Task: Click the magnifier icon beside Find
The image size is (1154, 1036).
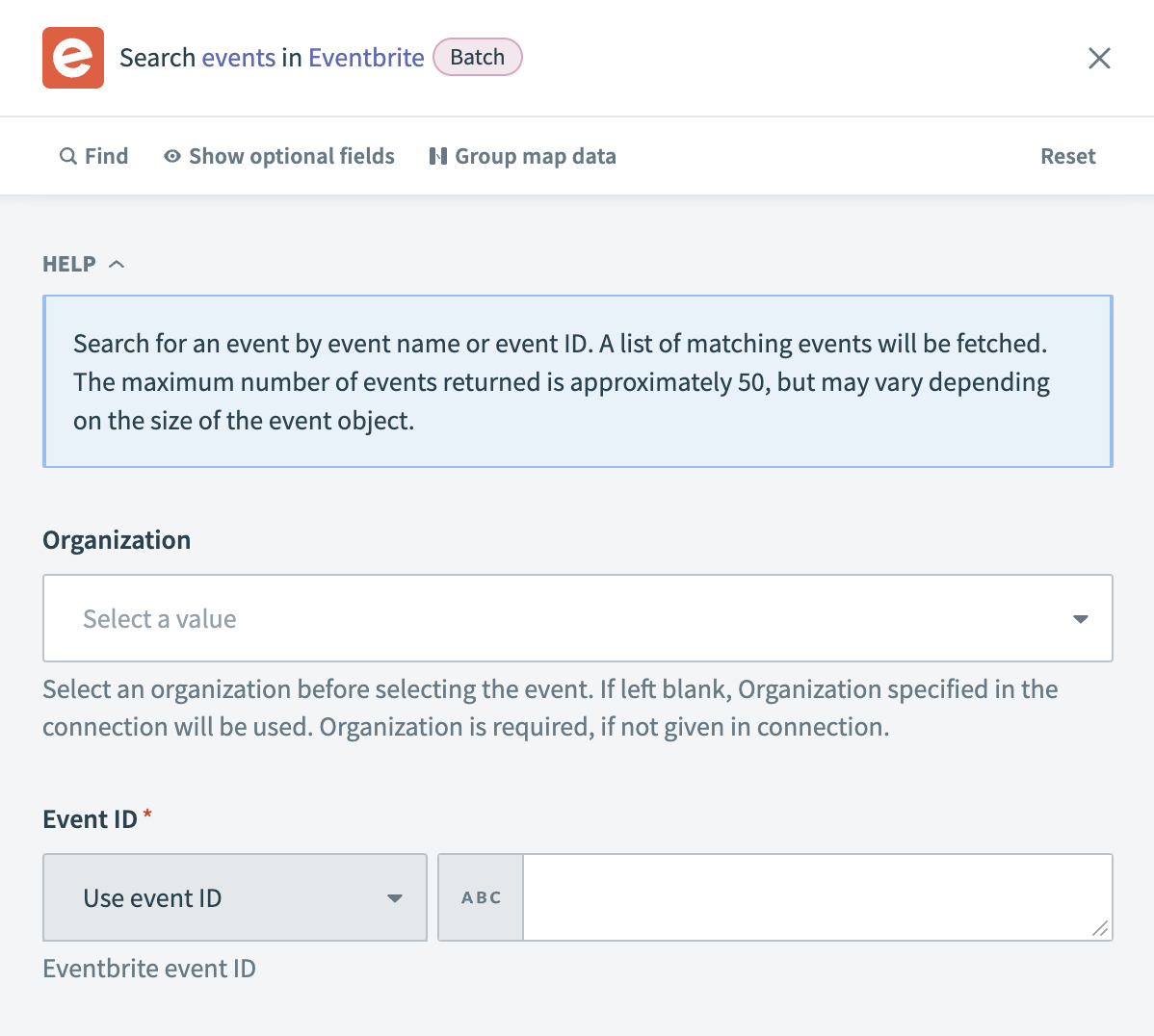Action: 67,155
